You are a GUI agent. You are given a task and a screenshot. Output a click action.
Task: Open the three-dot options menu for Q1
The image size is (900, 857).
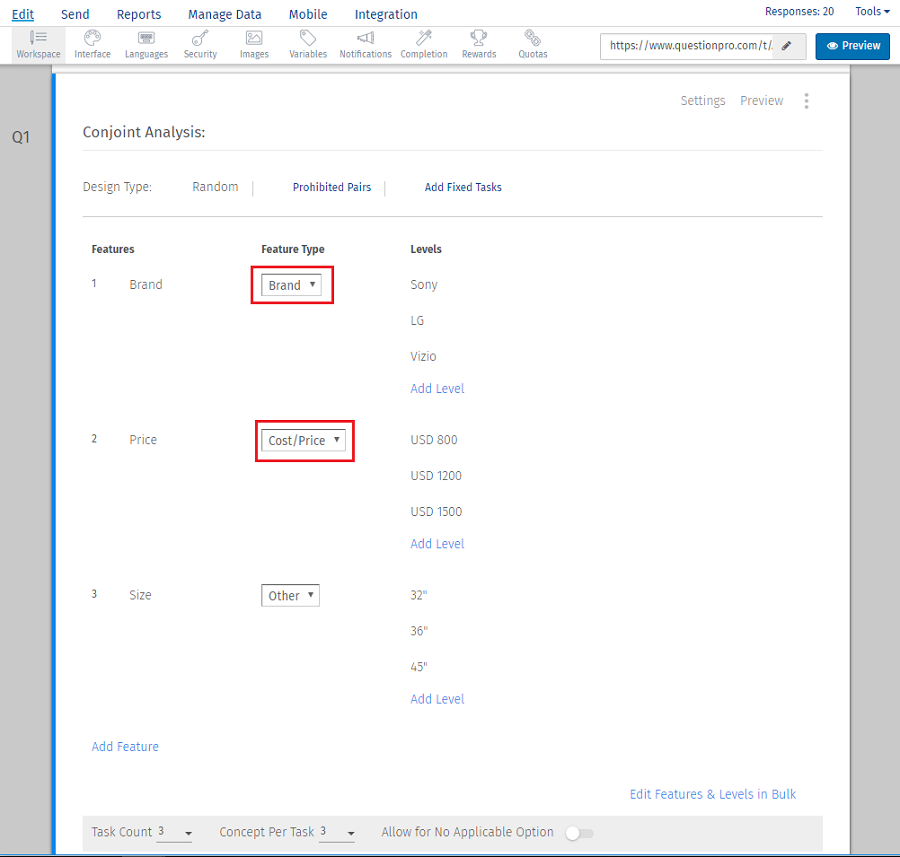pyautogui.click(x=807, y=100)
